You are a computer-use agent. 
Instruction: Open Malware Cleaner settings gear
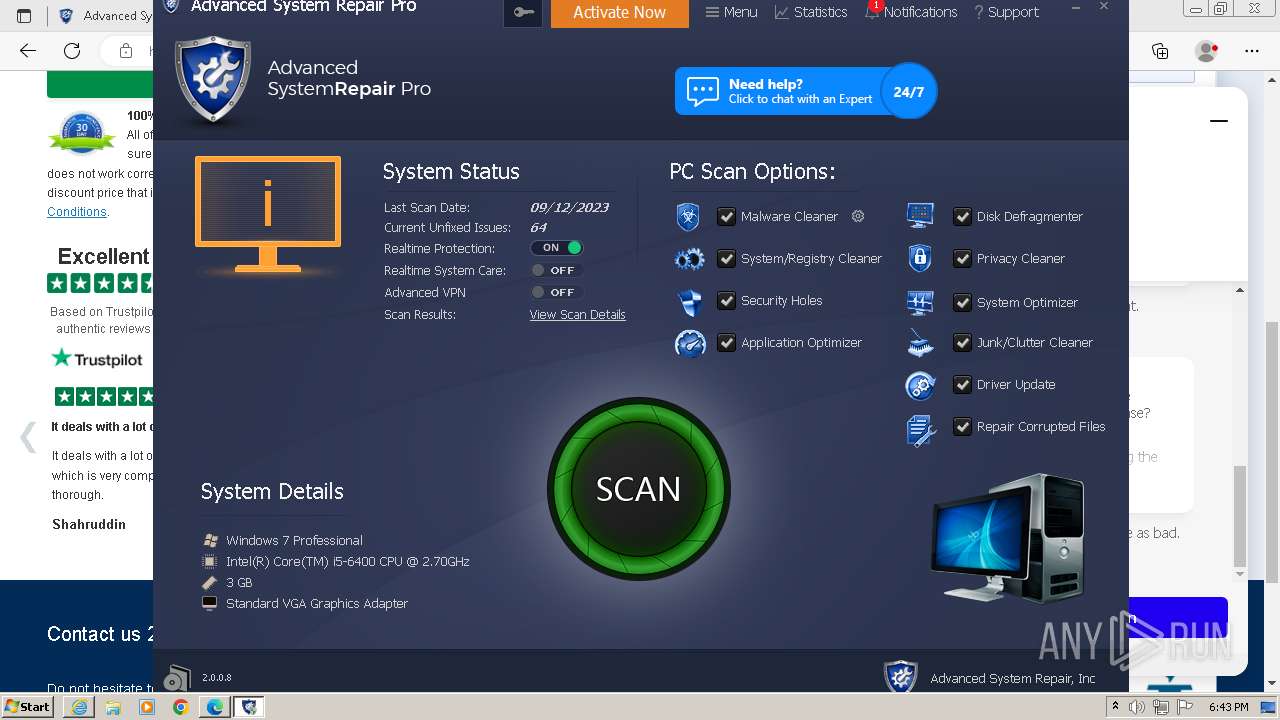click(858, 216)
